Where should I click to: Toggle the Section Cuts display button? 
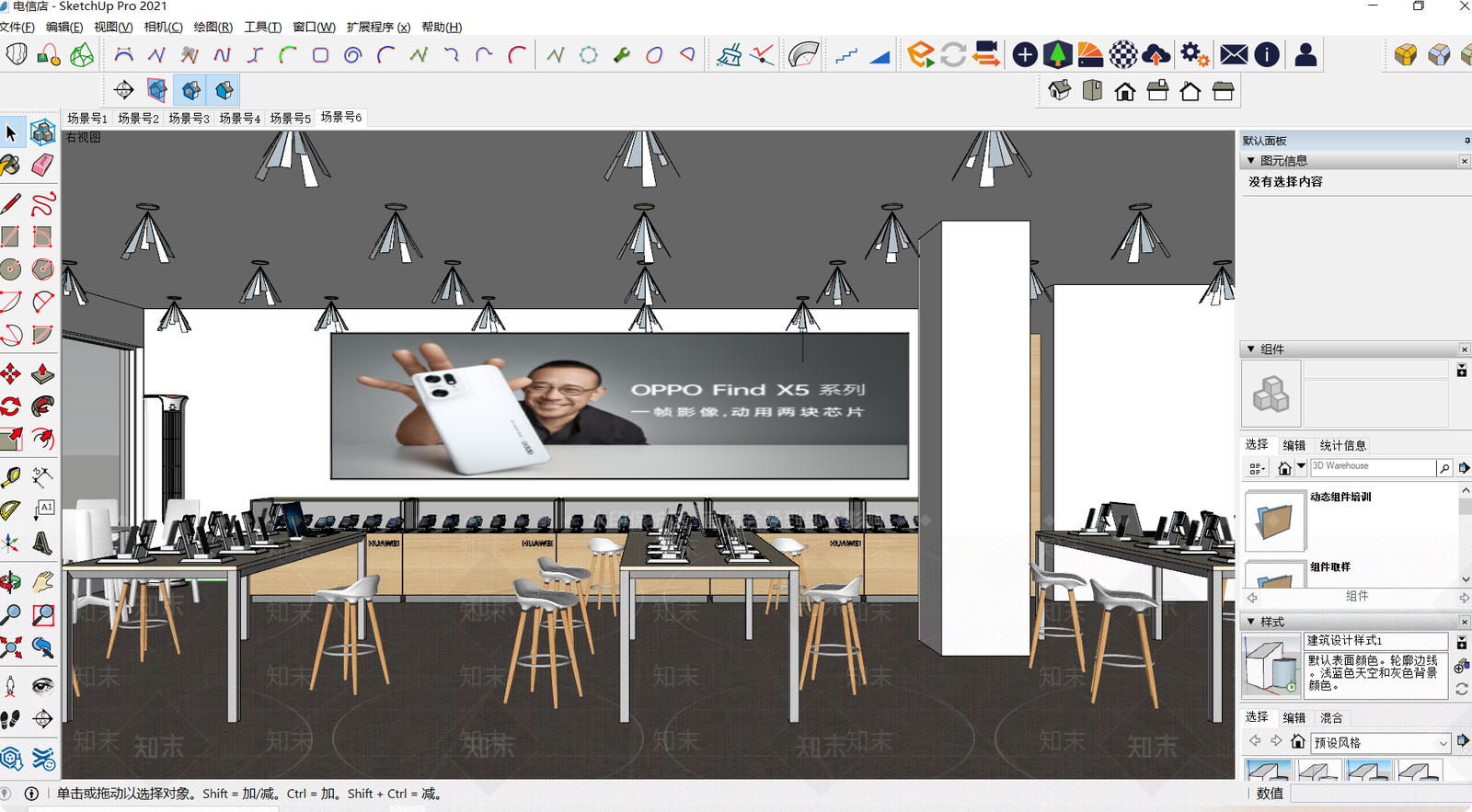[x=191, y=90]
